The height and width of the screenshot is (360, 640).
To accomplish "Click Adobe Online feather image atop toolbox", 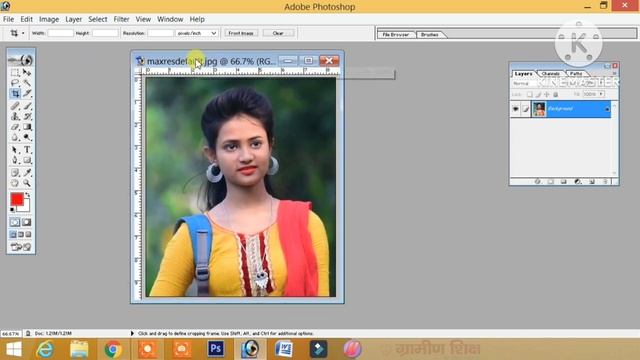I will click(21, 60).
